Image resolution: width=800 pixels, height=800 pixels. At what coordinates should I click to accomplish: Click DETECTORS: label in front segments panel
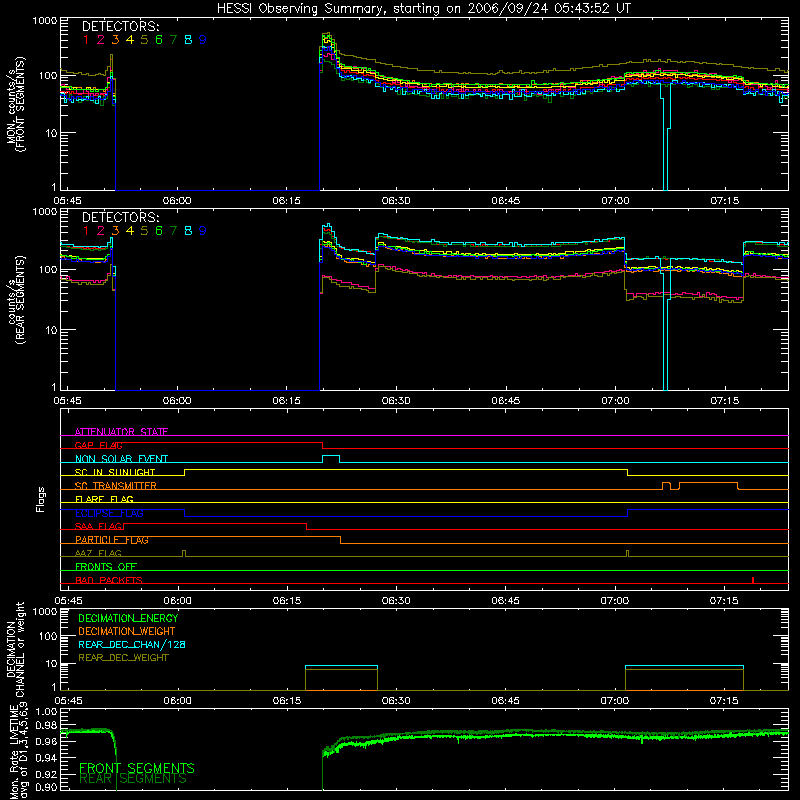[x=120, y=27]
